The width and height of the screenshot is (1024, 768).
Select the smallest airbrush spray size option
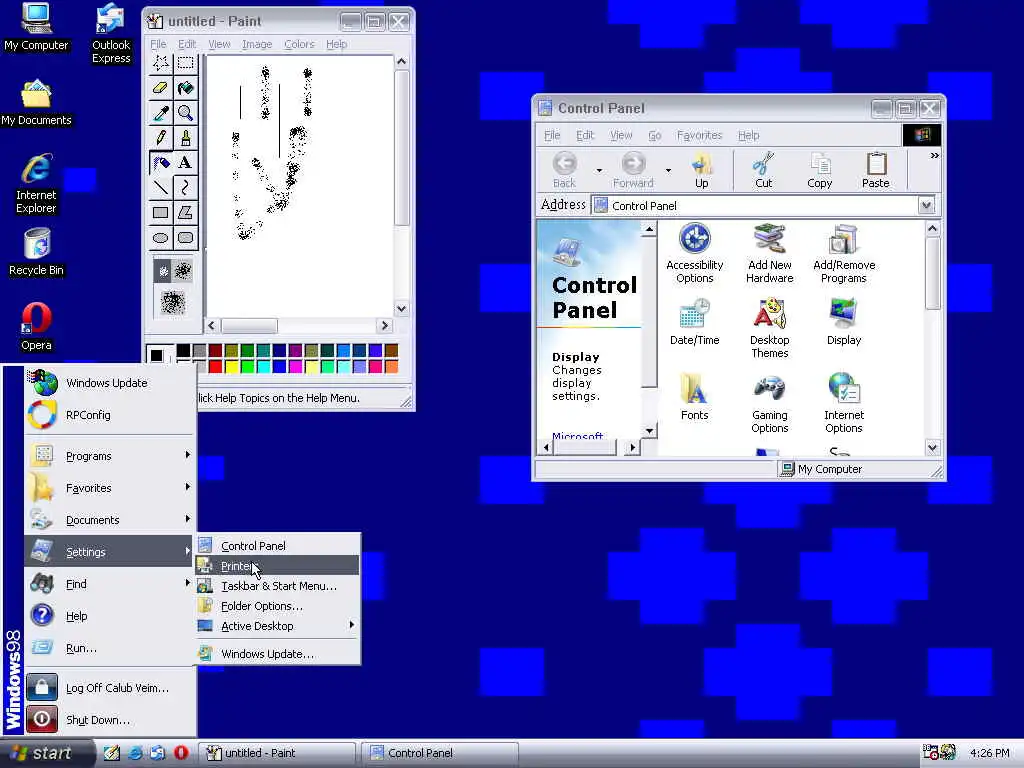pos(163,270)
